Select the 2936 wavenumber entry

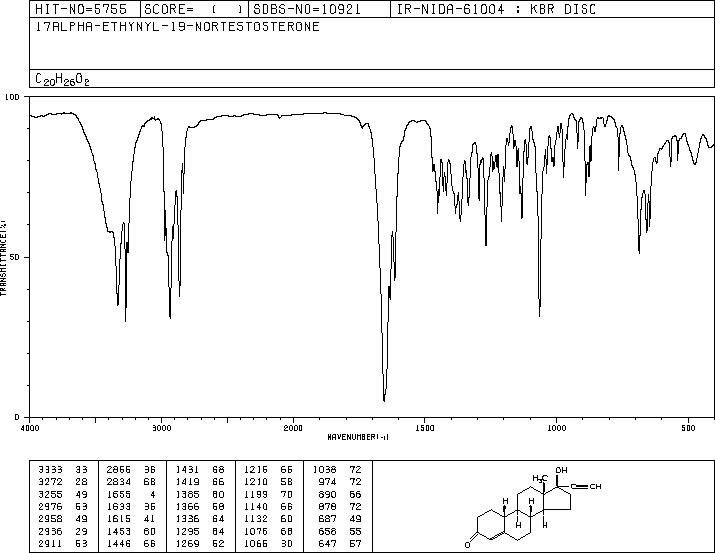click(51, 532)
